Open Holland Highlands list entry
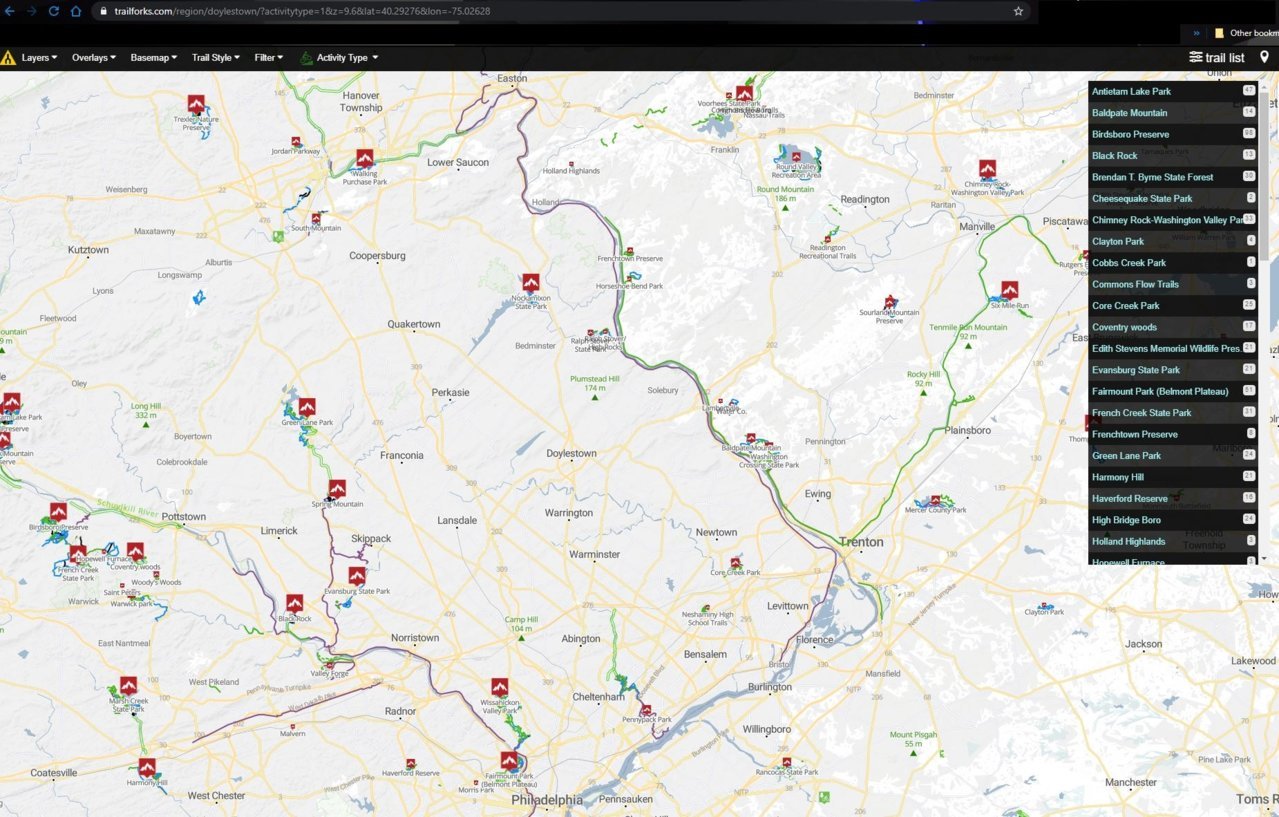This screenshot has height=817, width=1279. coord(1173,541)
